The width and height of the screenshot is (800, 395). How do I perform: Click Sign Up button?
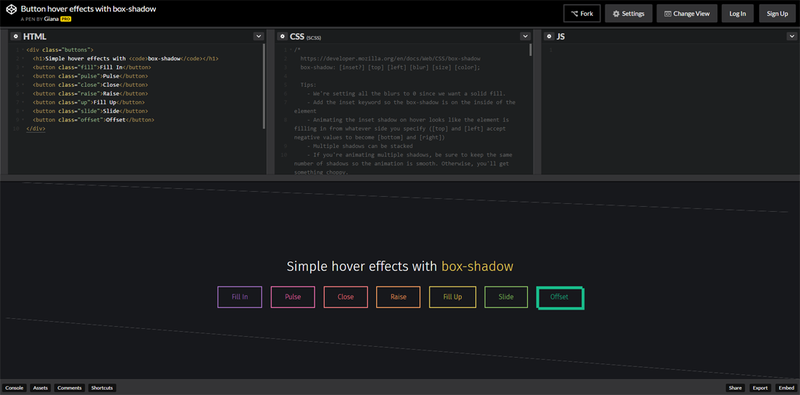pos(777,14)
